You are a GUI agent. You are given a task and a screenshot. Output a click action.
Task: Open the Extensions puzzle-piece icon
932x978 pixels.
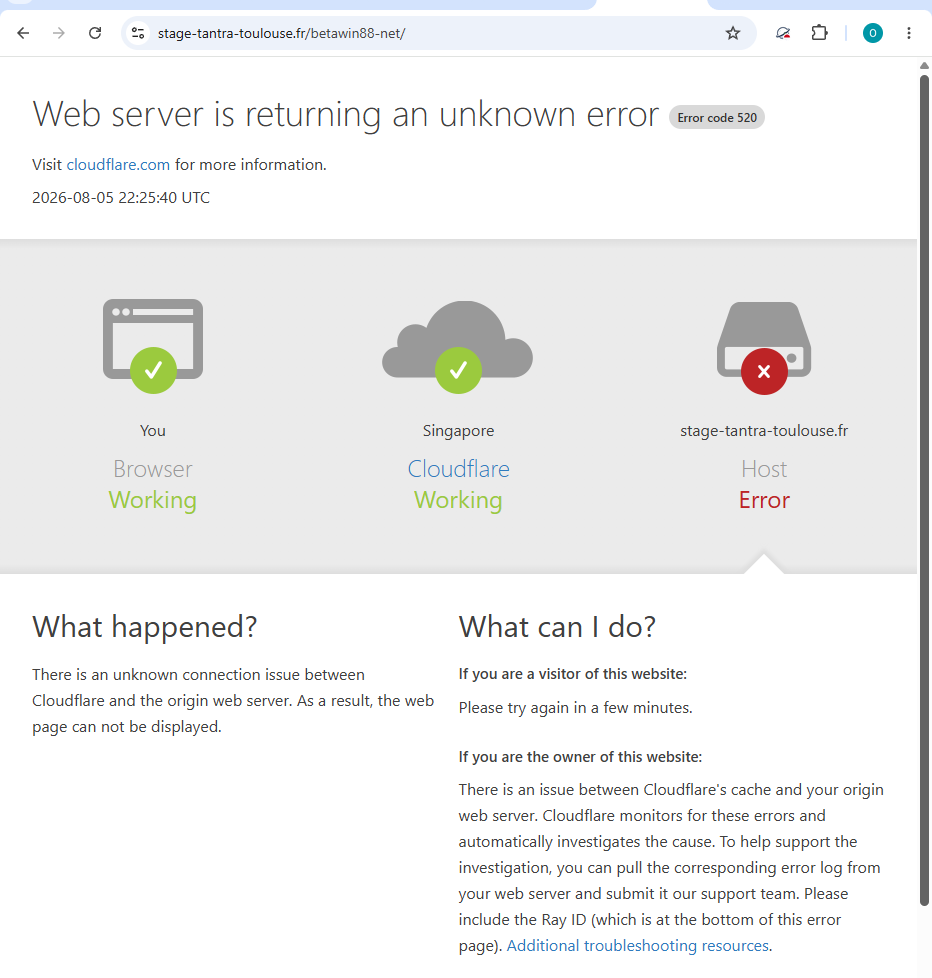pos(819,33)
